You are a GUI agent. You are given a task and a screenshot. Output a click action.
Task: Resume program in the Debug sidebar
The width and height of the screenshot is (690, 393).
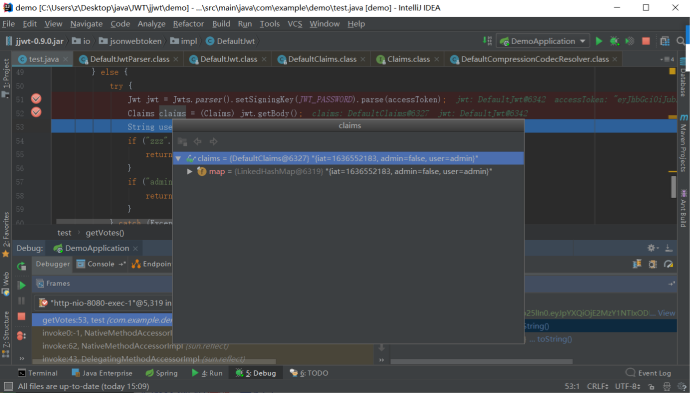(22, 285)
